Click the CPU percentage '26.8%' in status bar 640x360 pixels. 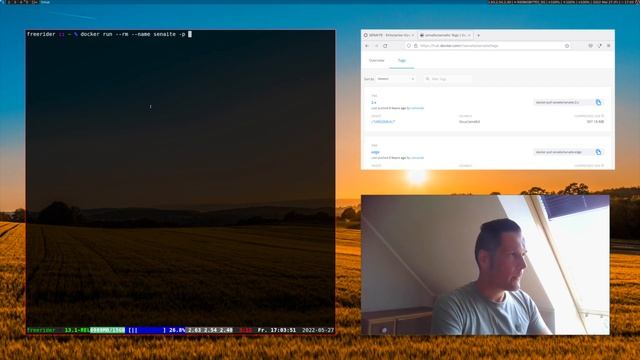click(177, 330)
